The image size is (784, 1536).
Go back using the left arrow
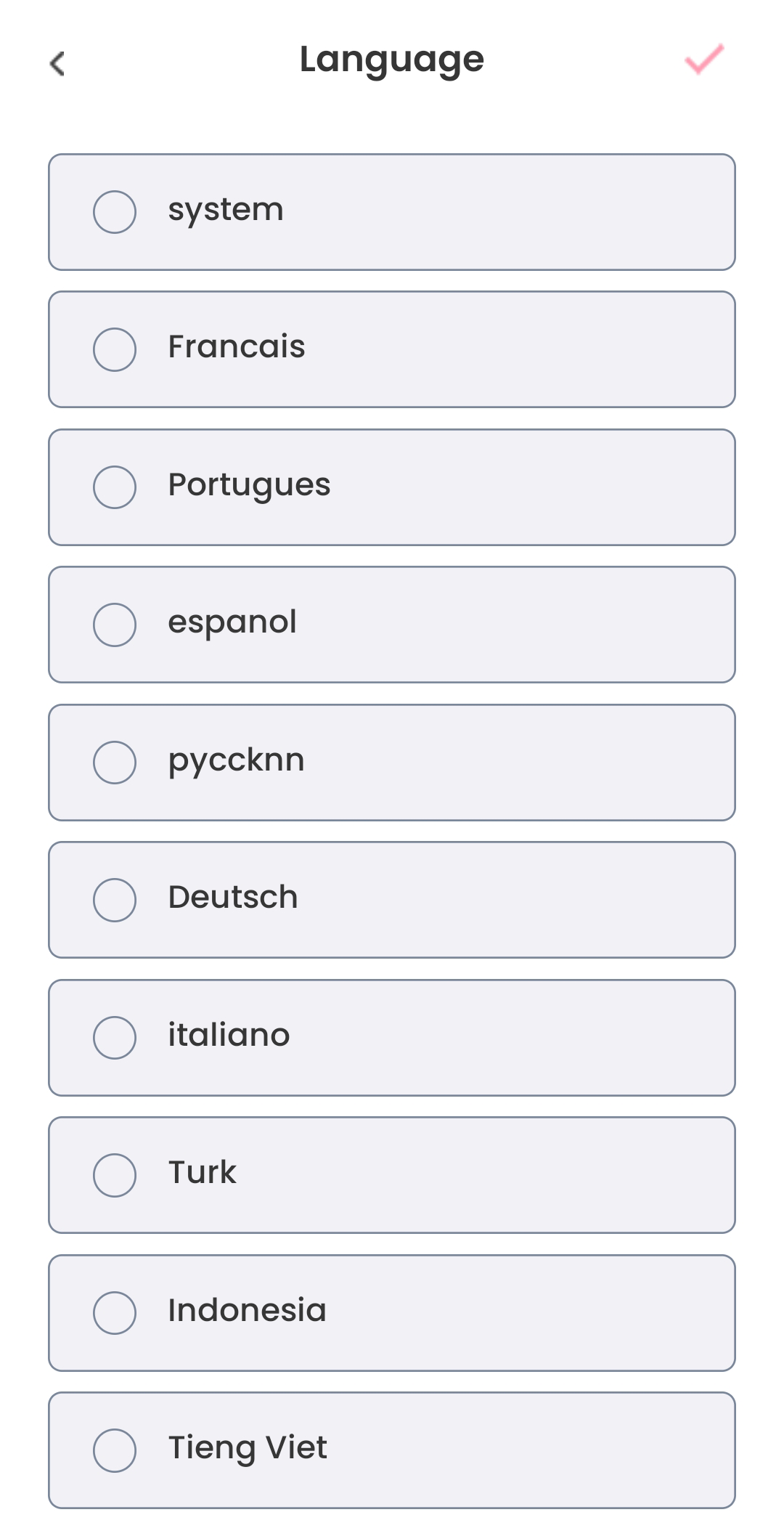(x=57, y=63)
